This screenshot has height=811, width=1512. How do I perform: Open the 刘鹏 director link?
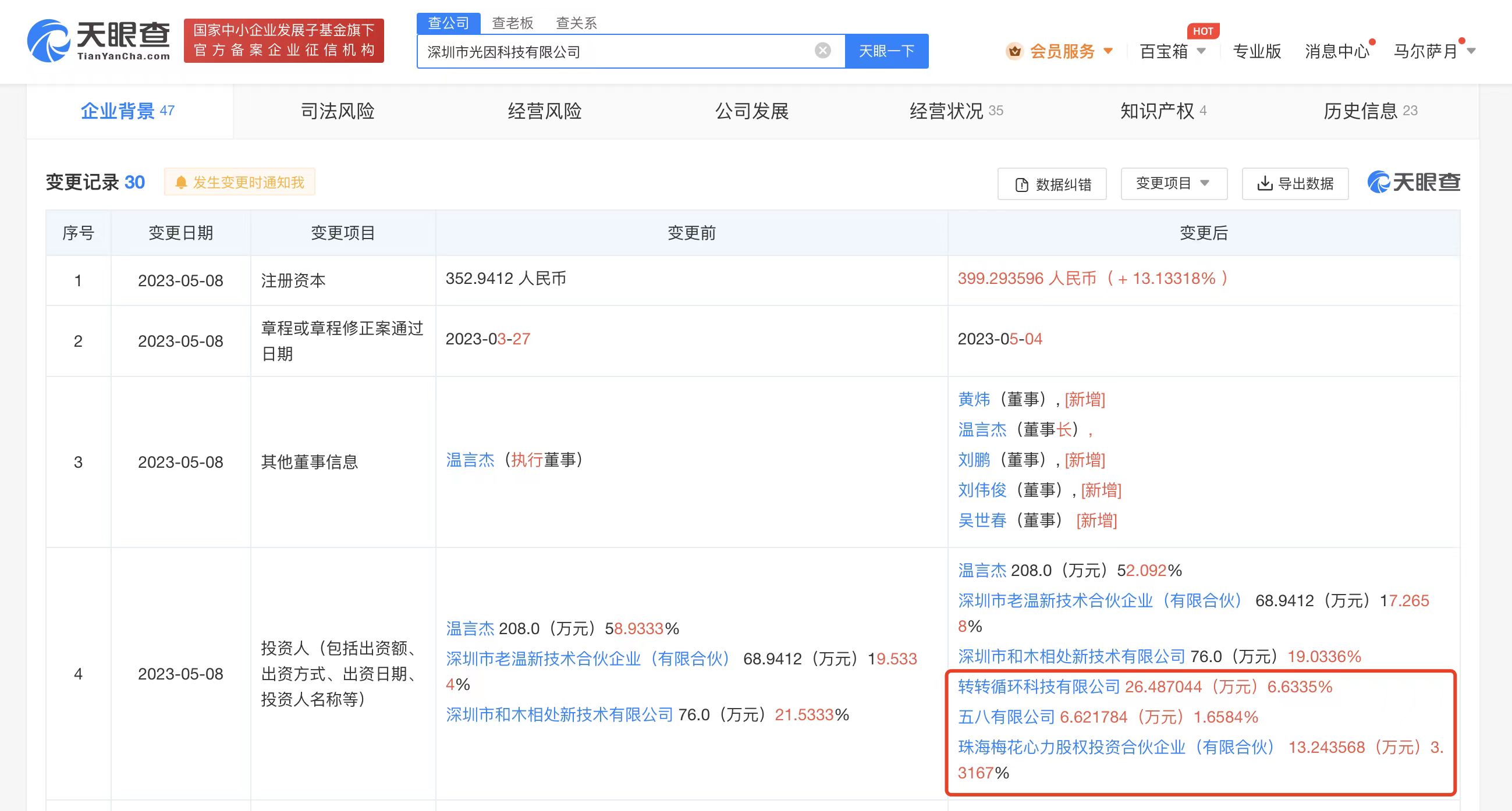tap(974, 460)
